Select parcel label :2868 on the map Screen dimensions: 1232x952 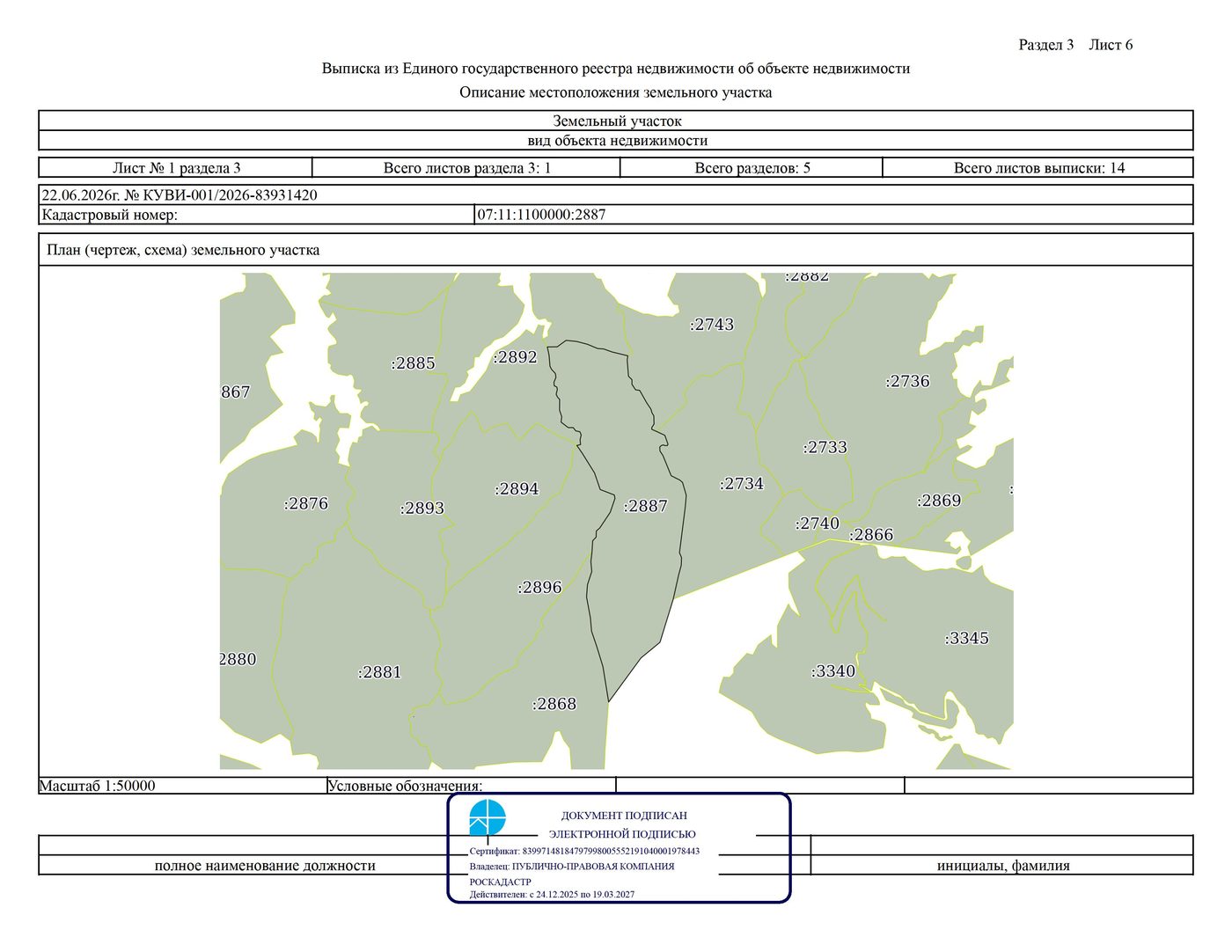pos(554,704)
